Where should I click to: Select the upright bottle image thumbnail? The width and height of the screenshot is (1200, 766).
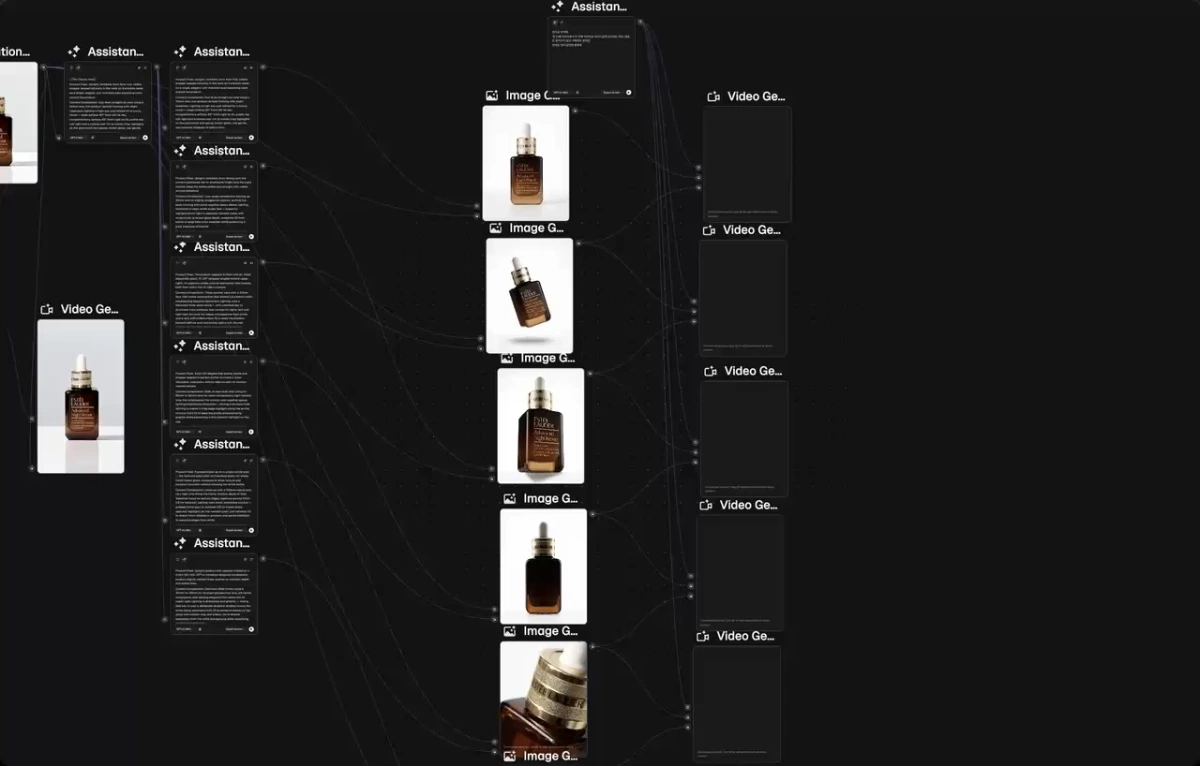click(x=526, y=163)
